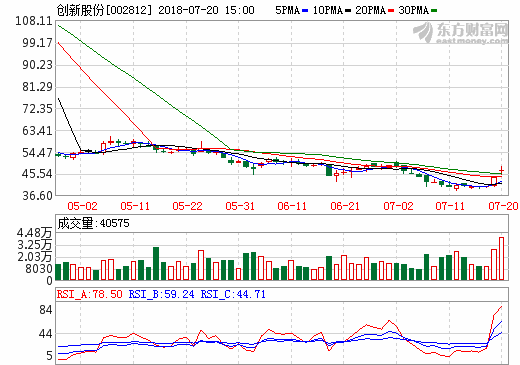520x365 pixels.
Task: Click the RSI_A:78.50 indicator label
Action: pos(90,294)
